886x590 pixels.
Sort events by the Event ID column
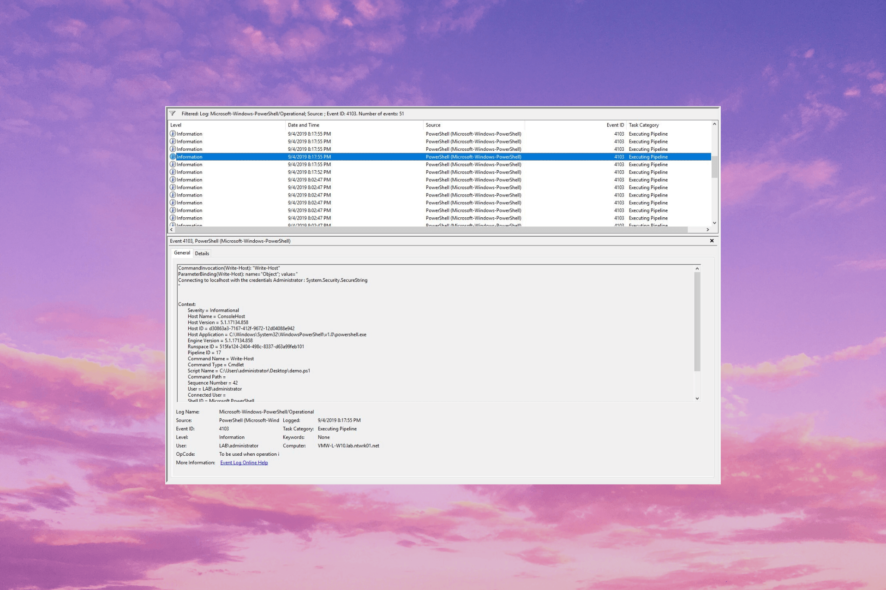(617, 126)
